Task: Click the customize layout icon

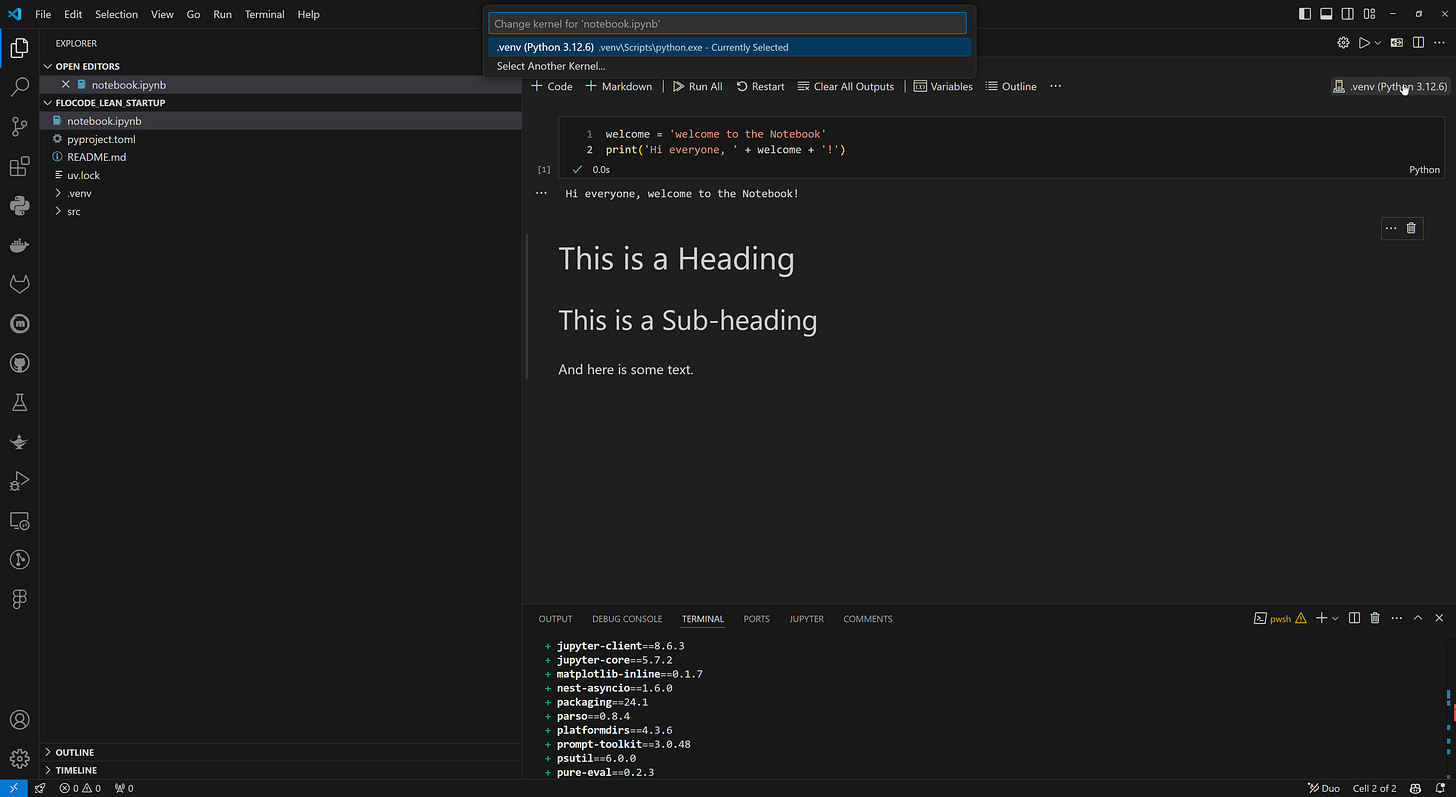Action: [1369, 14]
